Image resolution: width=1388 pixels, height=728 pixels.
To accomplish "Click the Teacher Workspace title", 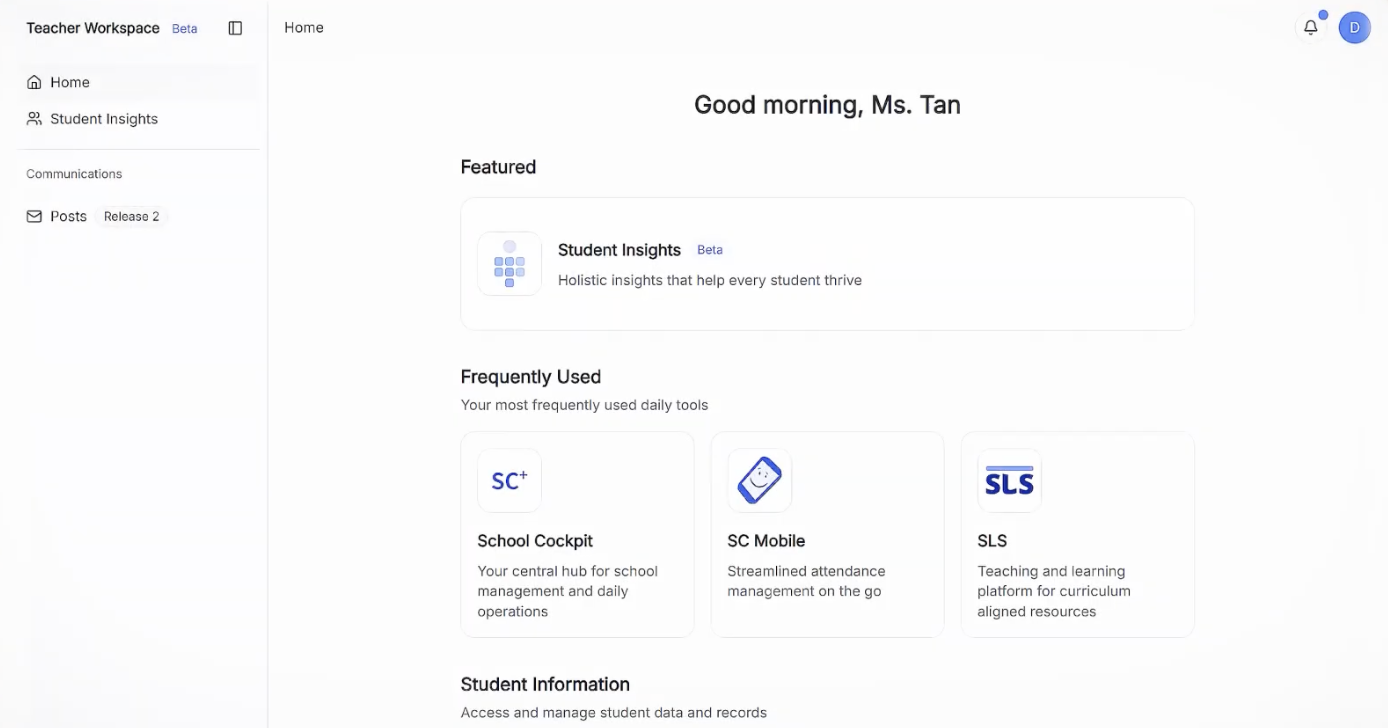I will click(93, 28).
